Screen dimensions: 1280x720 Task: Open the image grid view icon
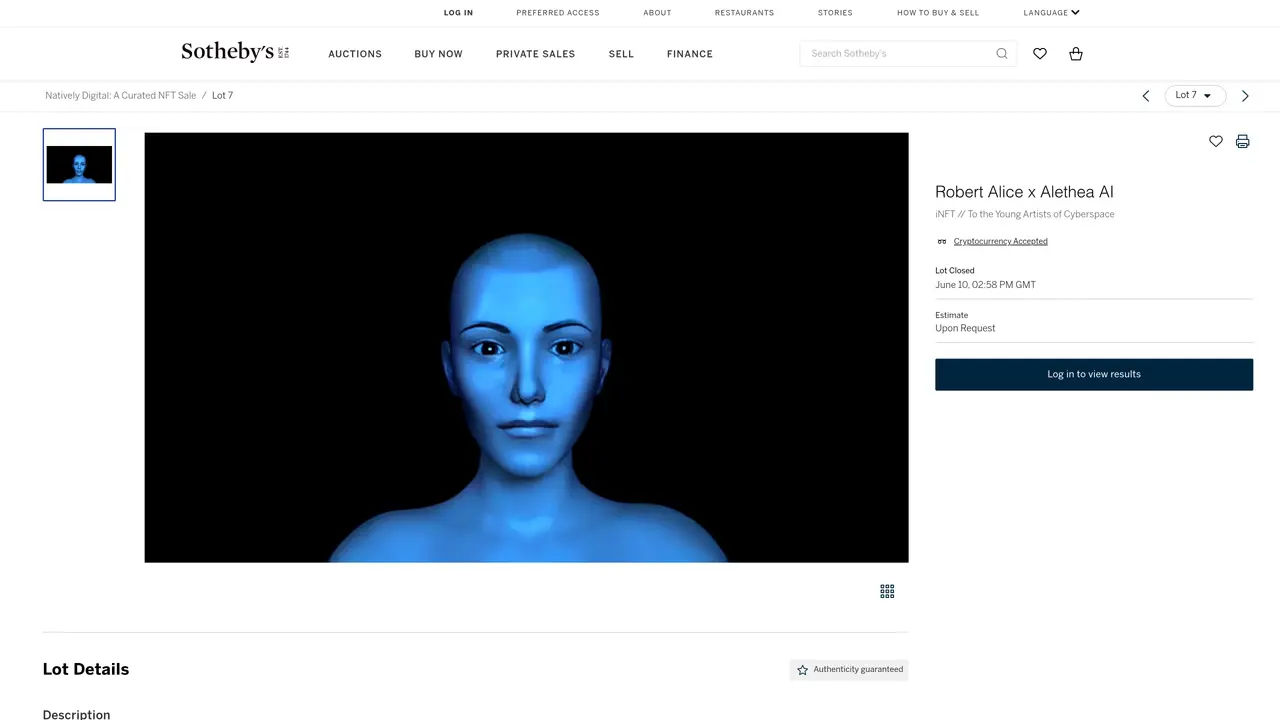pyautogui.click(x=887, y=591)
